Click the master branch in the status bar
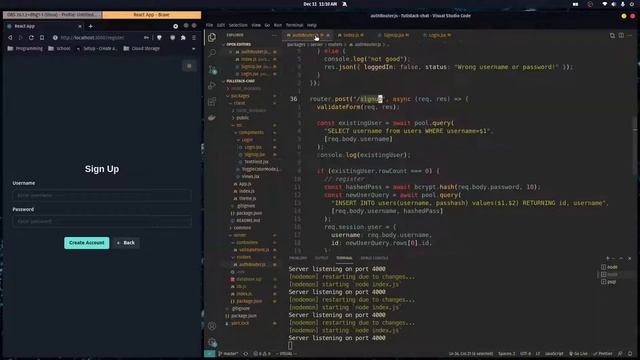Viewport: 640px width, 360px height. [x=228, y=353]
